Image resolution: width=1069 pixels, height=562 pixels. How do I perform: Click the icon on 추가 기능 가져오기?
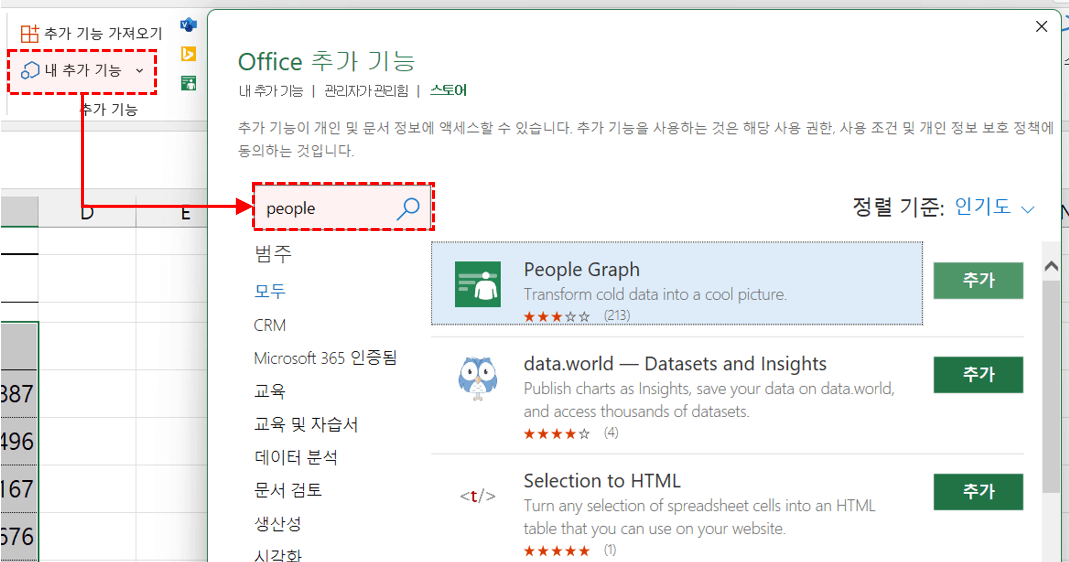29,33
